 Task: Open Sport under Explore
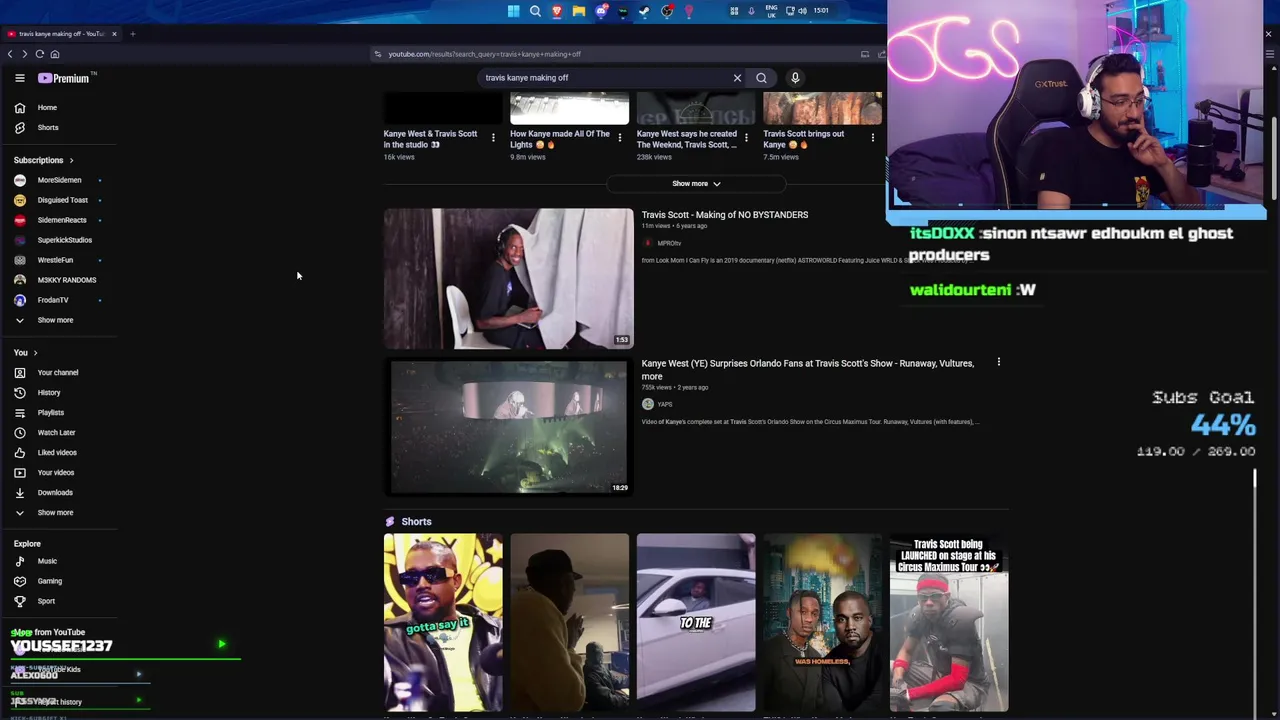(46, 601)
